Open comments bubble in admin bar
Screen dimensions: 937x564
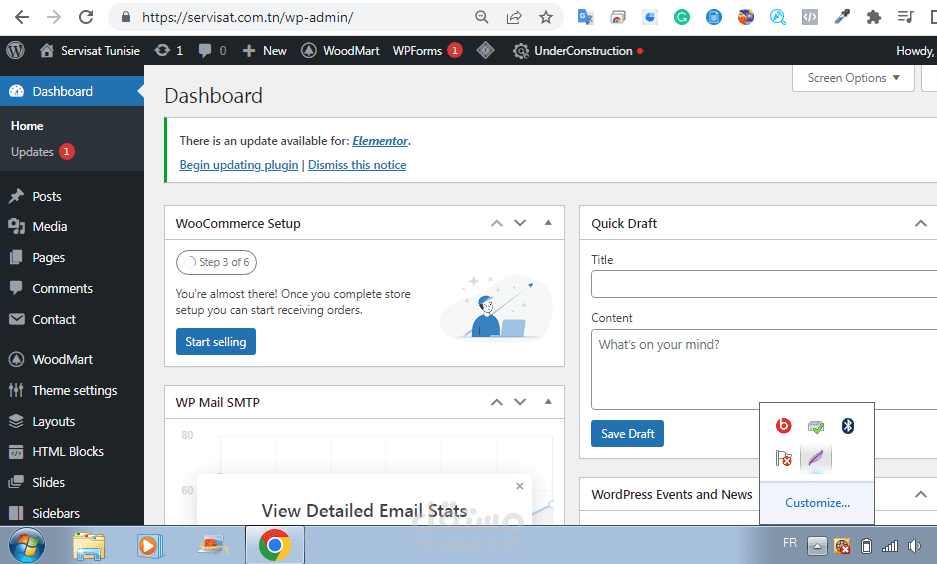pyautogui.click(x=212, y=51)
